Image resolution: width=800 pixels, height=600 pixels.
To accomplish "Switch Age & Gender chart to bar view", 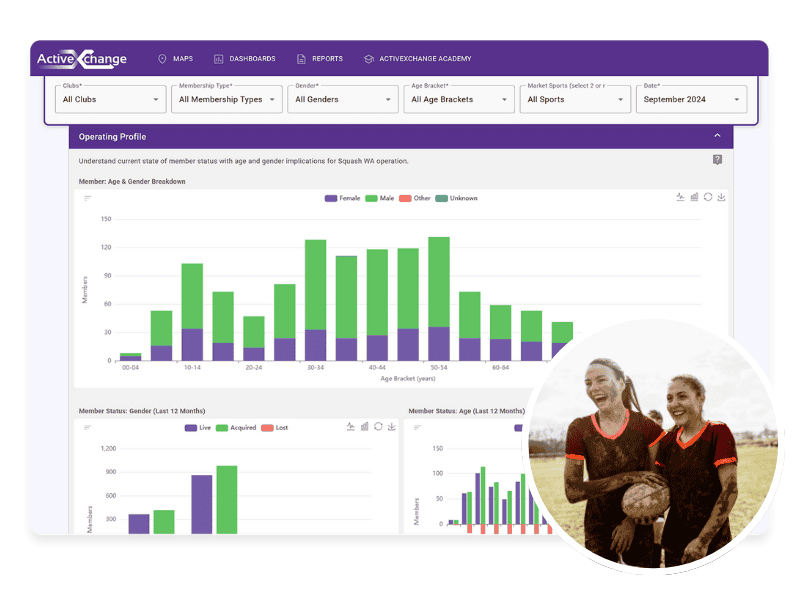I will pos(694,197).
